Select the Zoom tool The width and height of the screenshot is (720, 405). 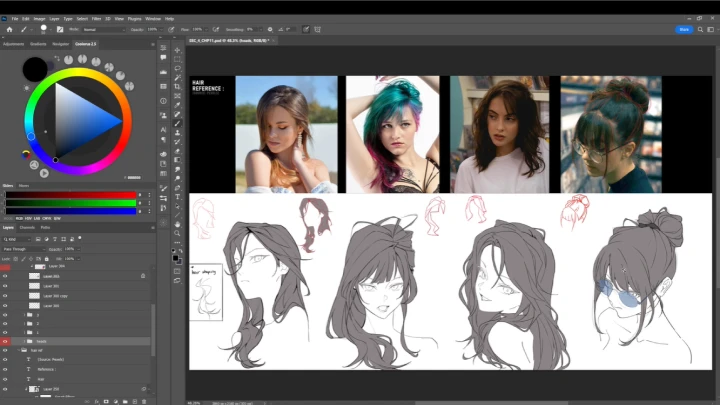[177, 233]
